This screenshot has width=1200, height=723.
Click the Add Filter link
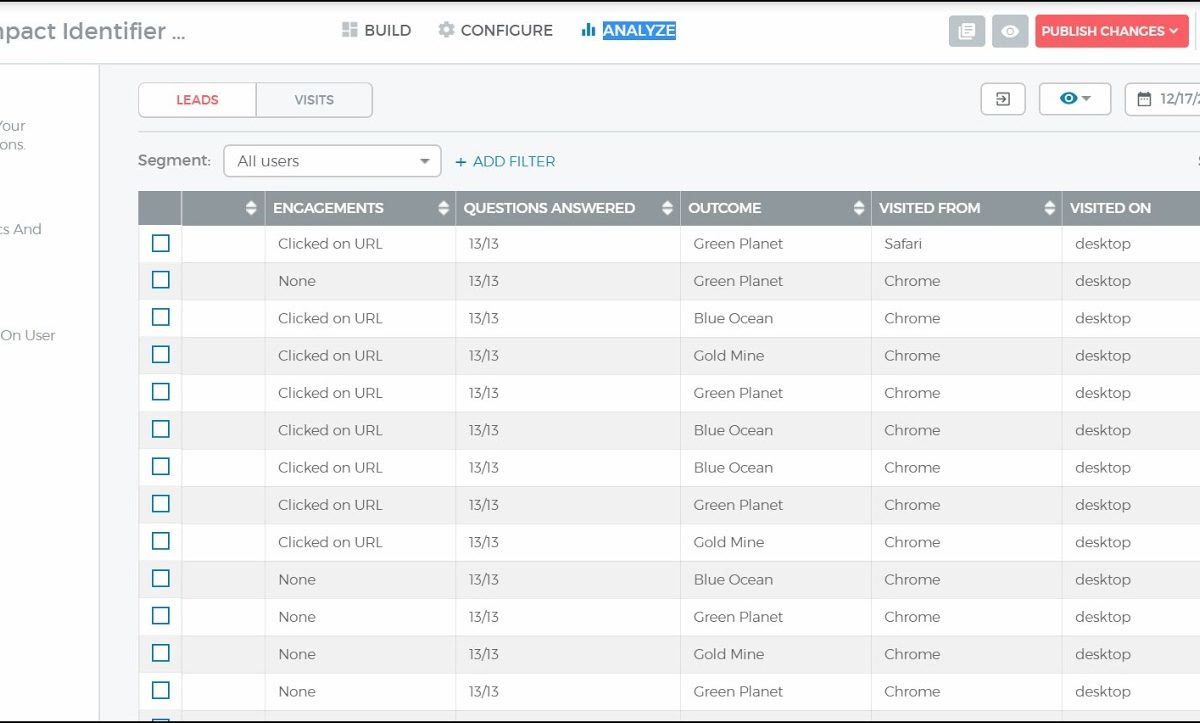tap(505, 161)
